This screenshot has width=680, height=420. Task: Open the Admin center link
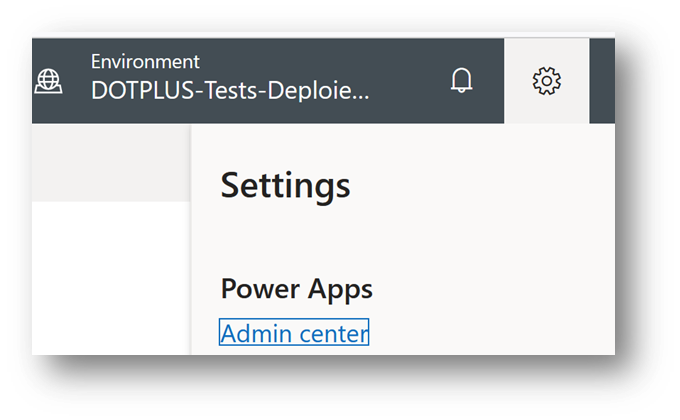tap(294, 333)
